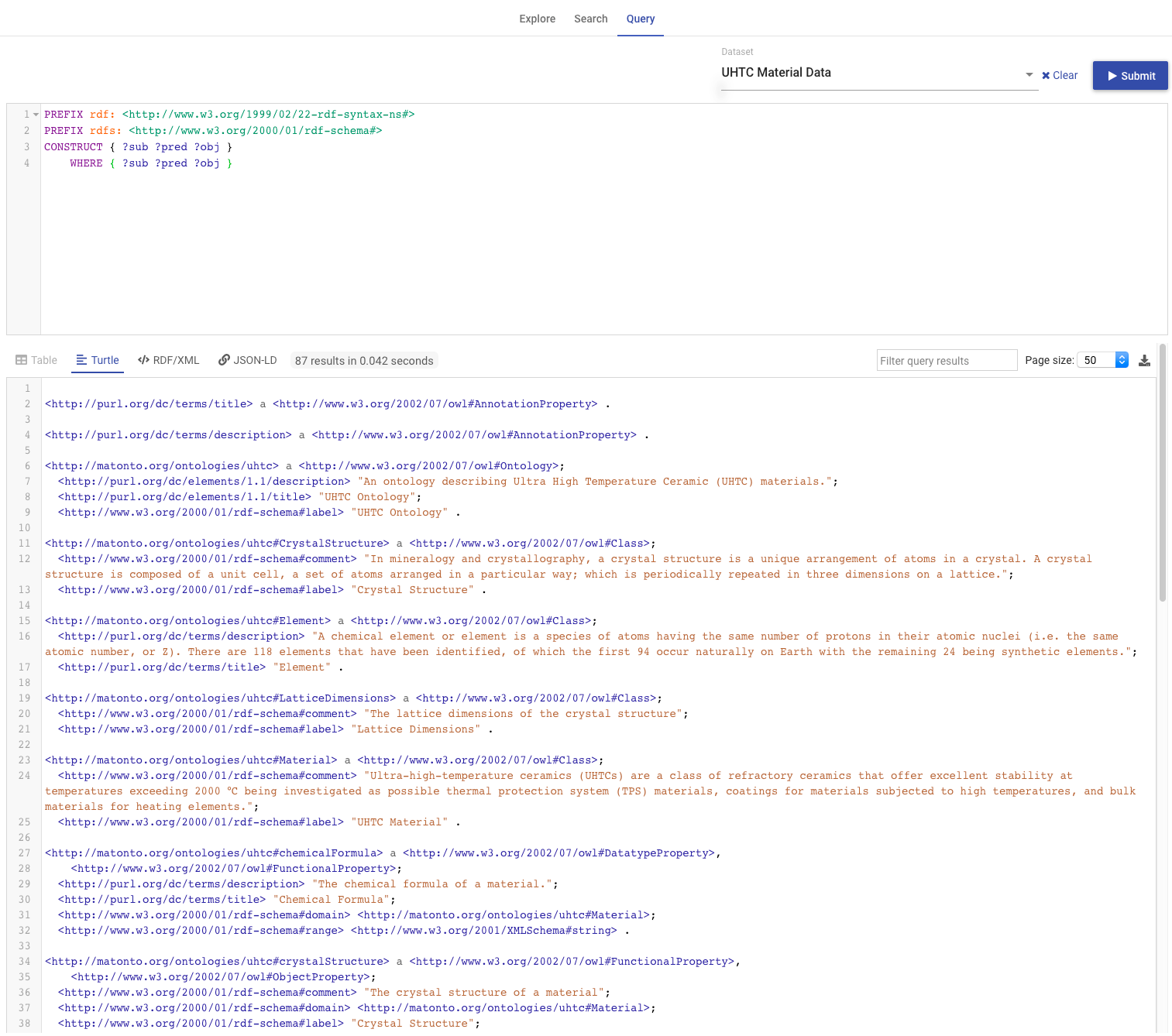The width and height of the screenshot is (1172, 1036).
Task: Click the play icon on the Submit button
Action: pyautogui.click(x=1113, y=75)
